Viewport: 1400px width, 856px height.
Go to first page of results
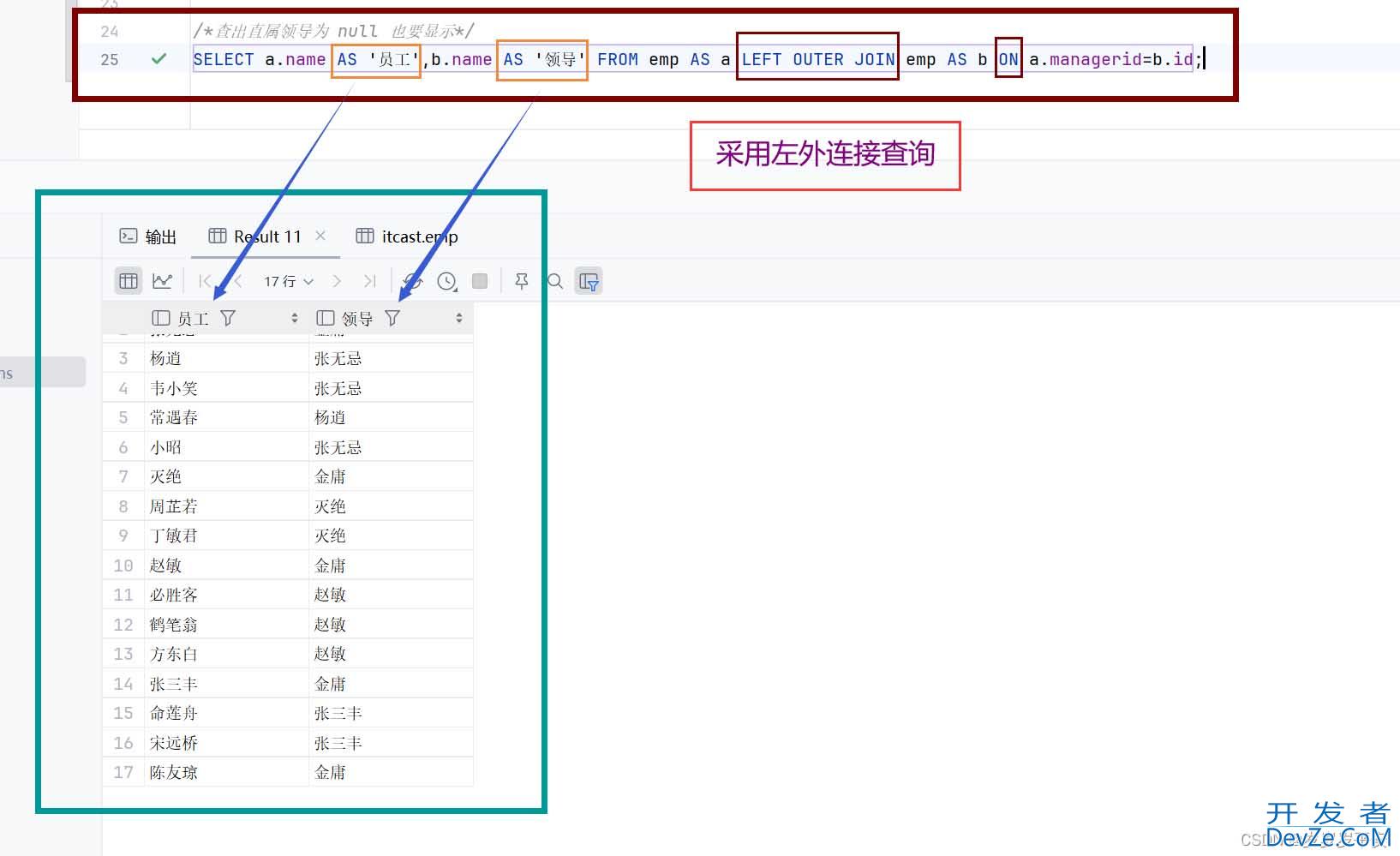(x=205, y=281)
